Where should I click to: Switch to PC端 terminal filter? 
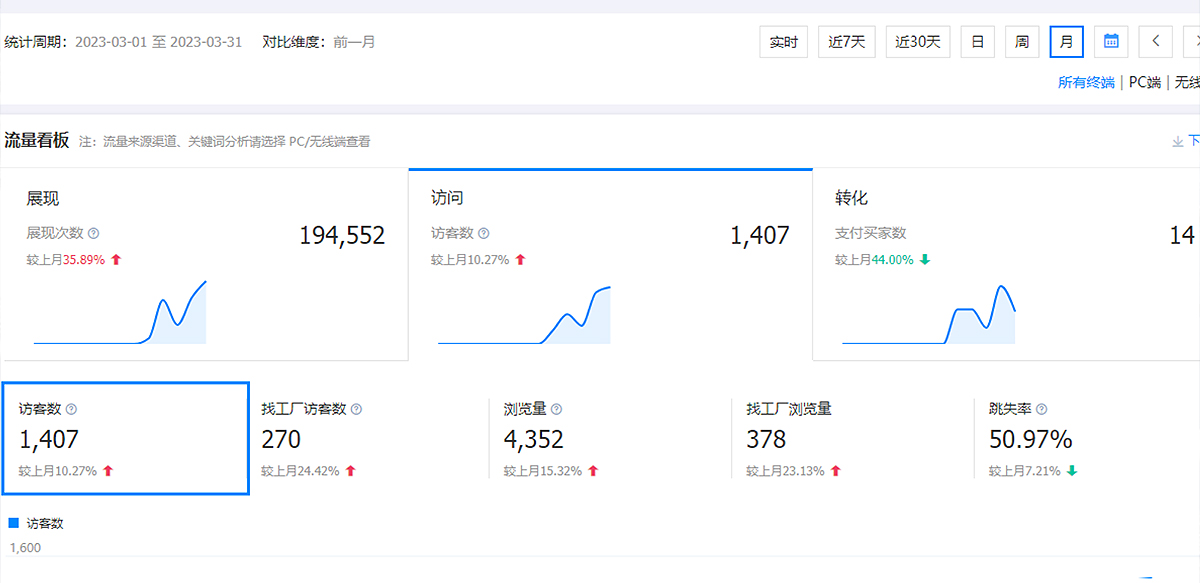click(1144, 83)
